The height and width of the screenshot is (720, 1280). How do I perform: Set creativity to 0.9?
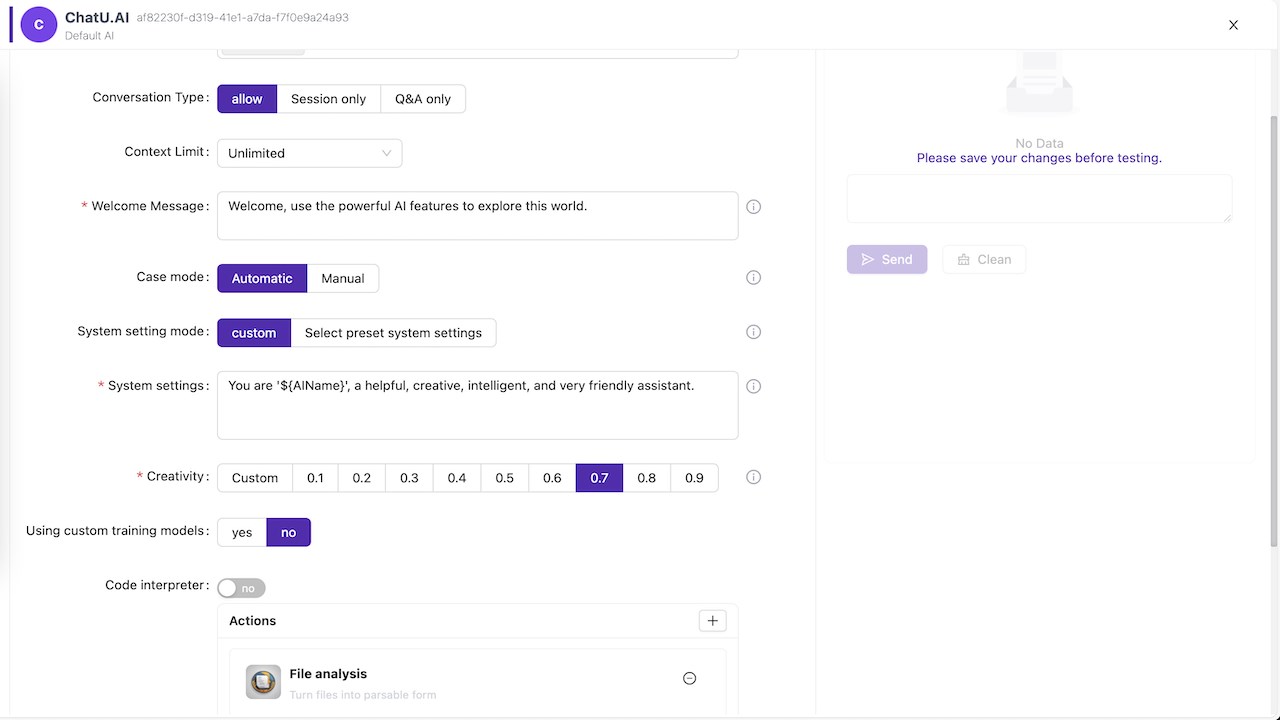694,478
